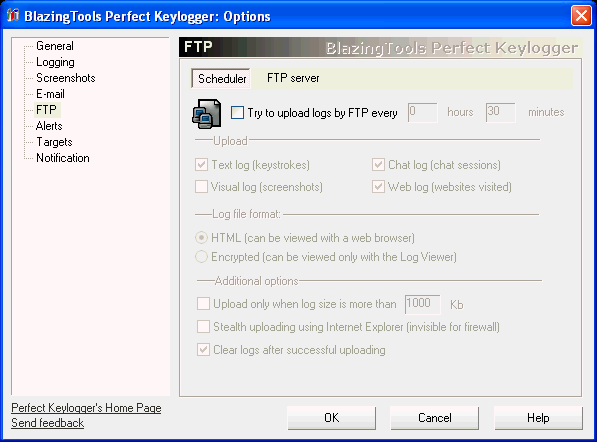Select Encrypted log format radio button
Image resolution: width=597 pixels, height=442 pixels.
201,257
